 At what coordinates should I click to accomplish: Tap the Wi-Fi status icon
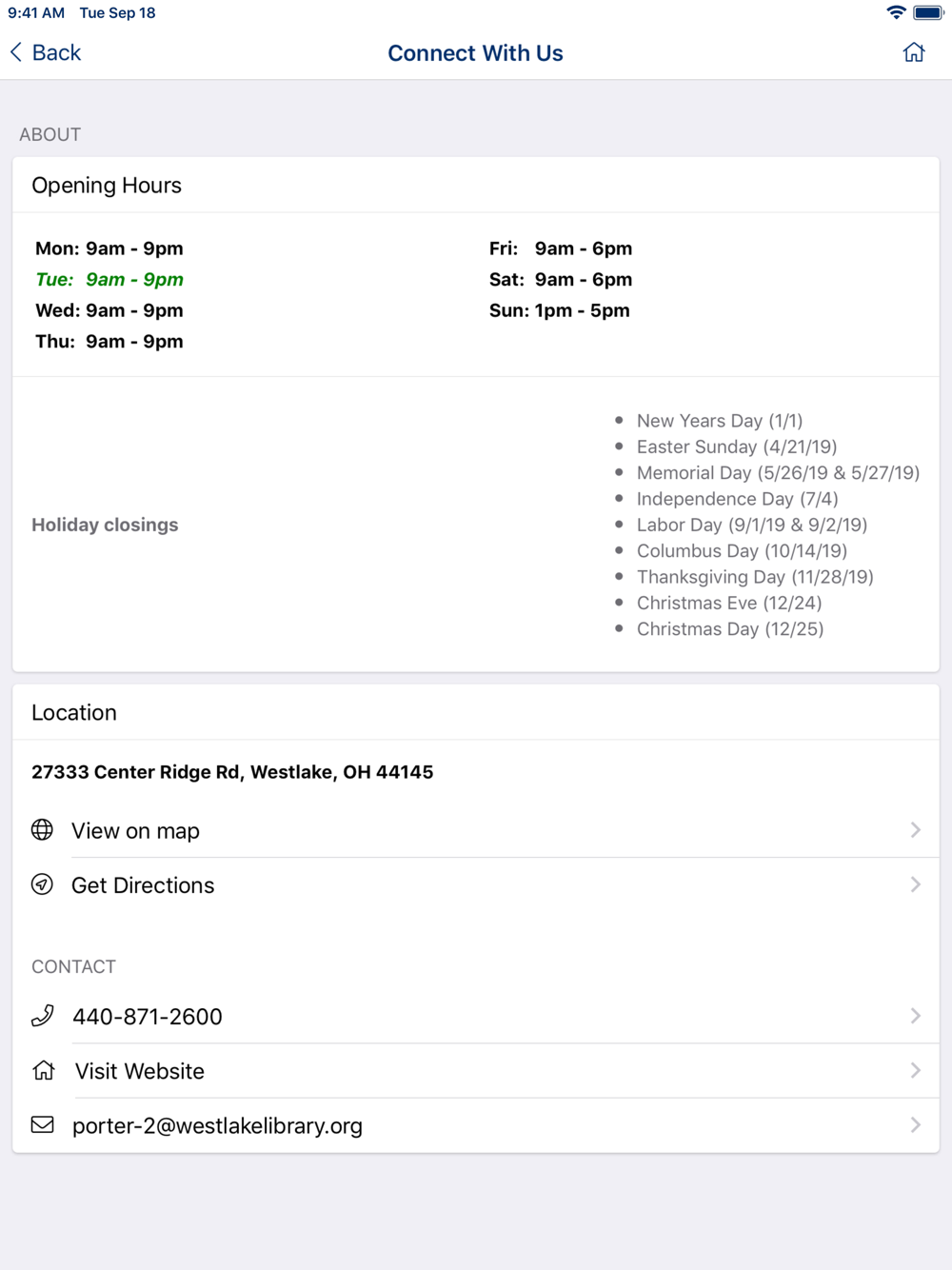(x=896, y=12)
